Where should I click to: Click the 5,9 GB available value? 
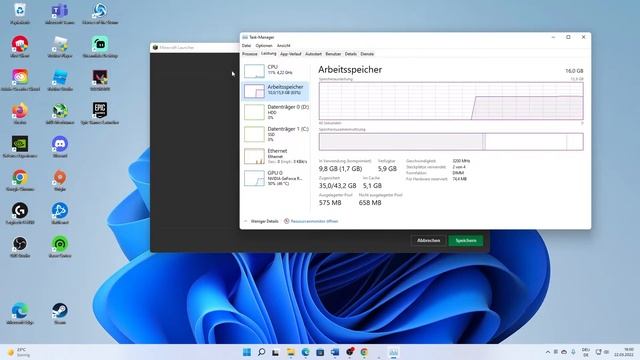[387, 169]
